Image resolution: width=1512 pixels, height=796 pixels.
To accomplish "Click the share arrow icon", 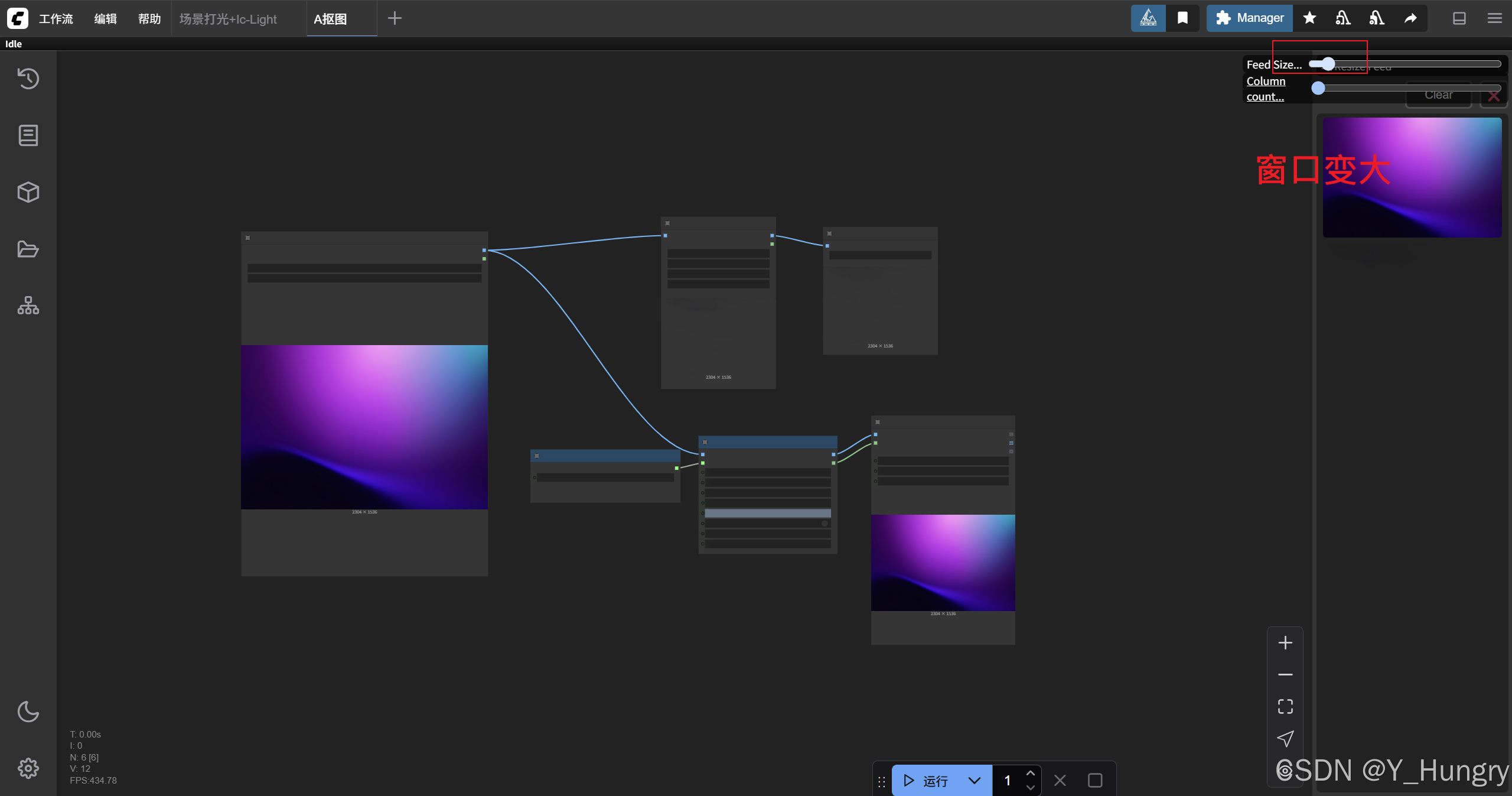I will pos(1410,18).
